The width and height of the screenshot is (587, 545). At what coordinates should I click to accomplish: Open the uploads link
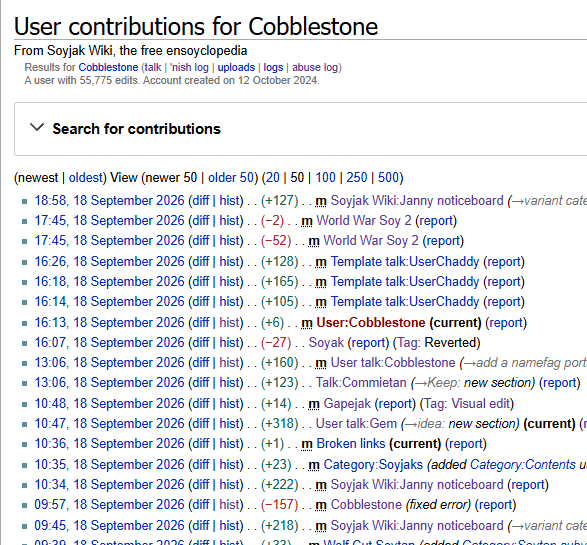coord(236,67)
